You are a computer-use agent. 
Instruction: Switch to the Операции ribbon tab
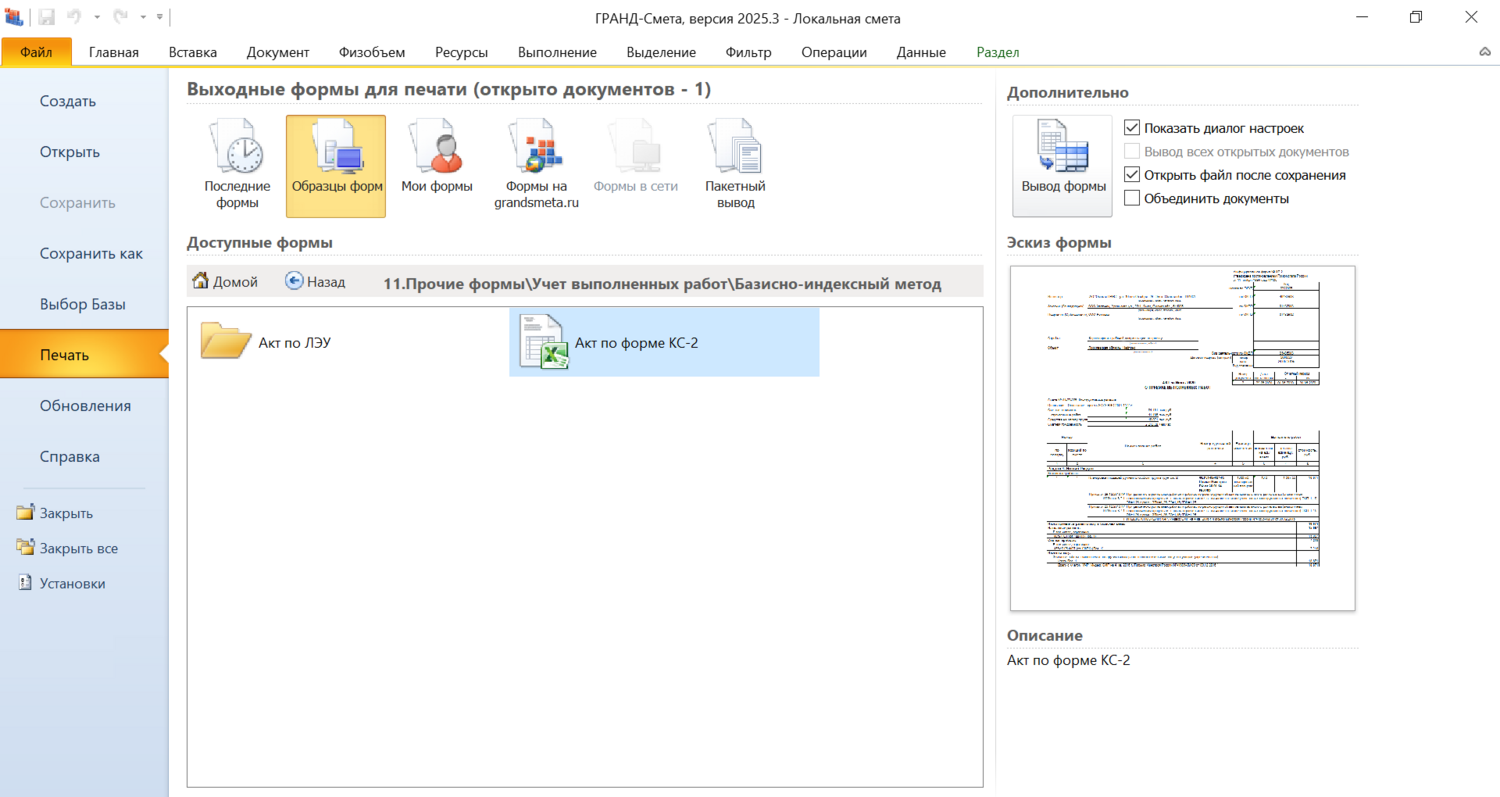point(834,52)
